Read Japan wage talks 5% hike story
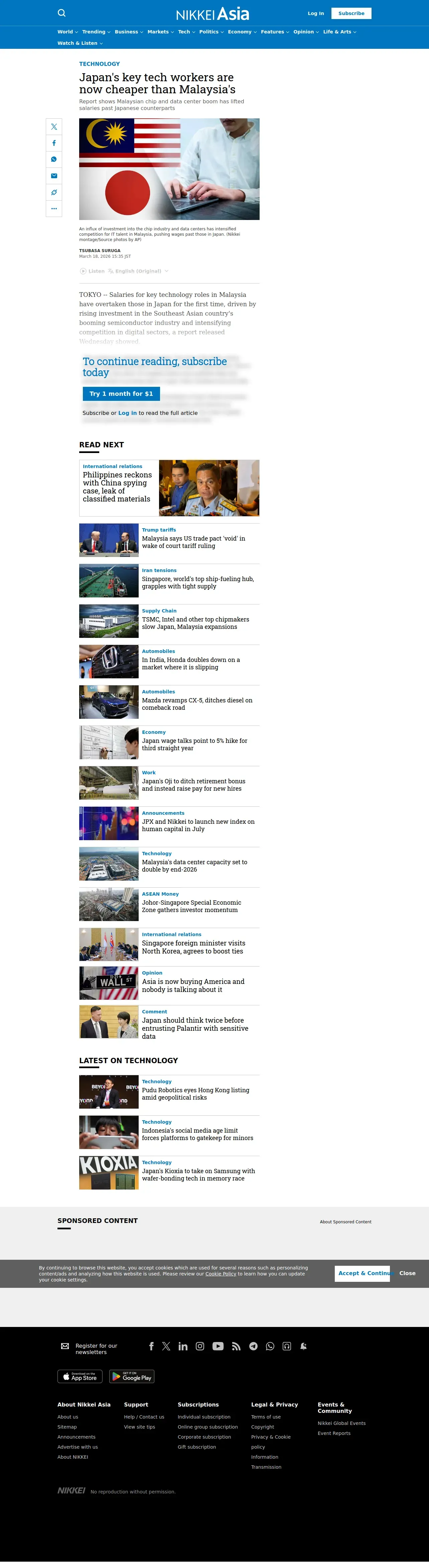Image resolution: width=429 pixels, height=1568 pixels. pyautogui.click(x=195, y=745)
